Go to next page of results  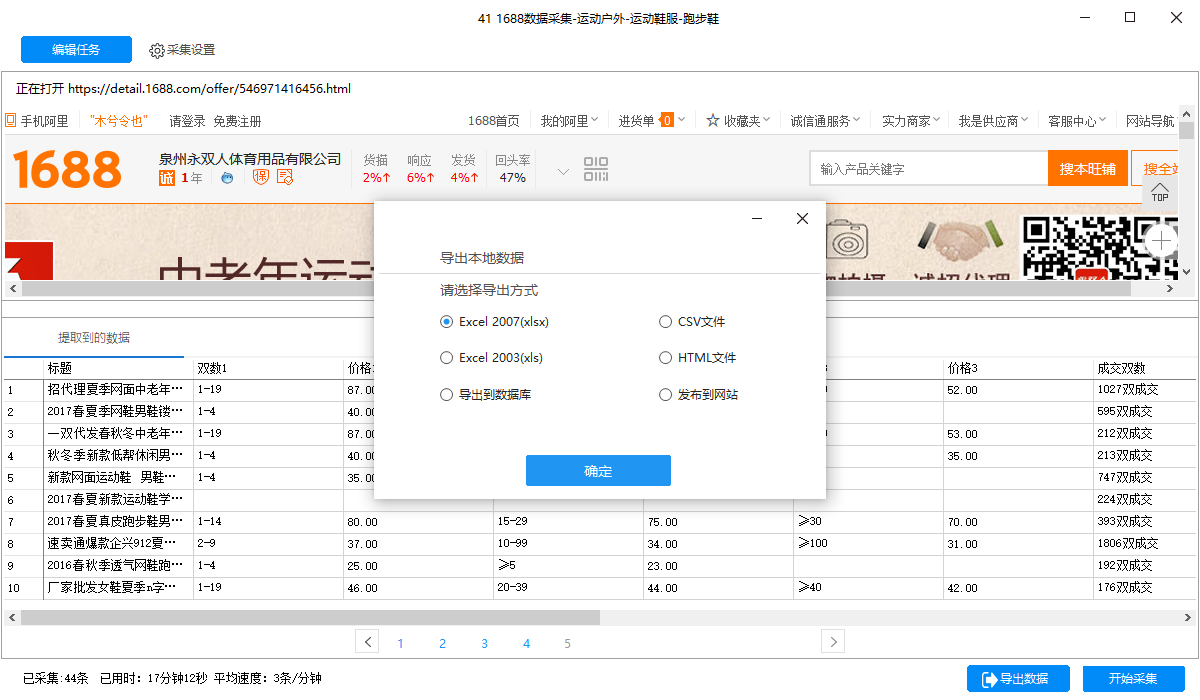click(833, 642)
